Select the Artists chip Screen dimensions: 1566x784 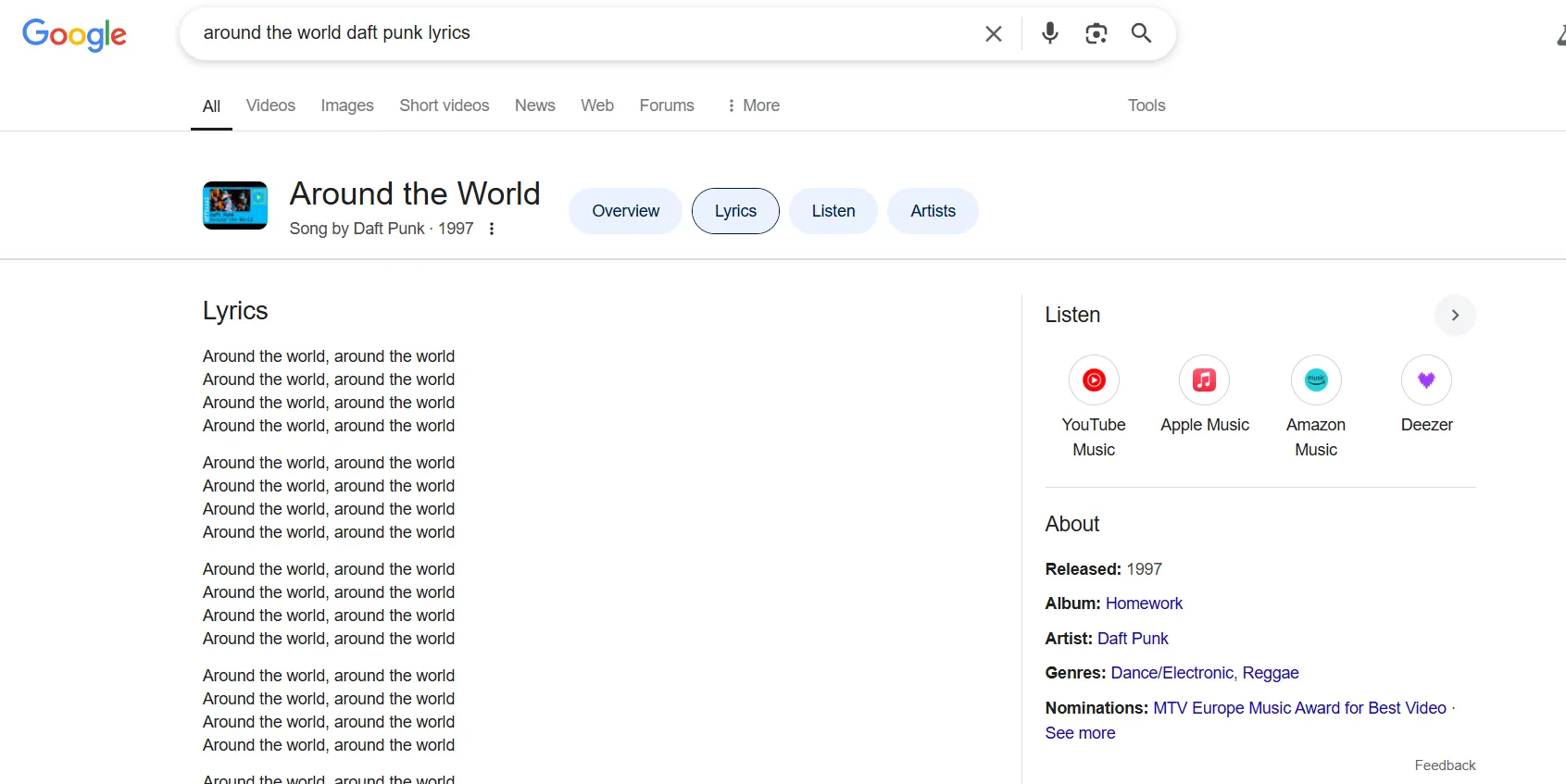(933, 211)
